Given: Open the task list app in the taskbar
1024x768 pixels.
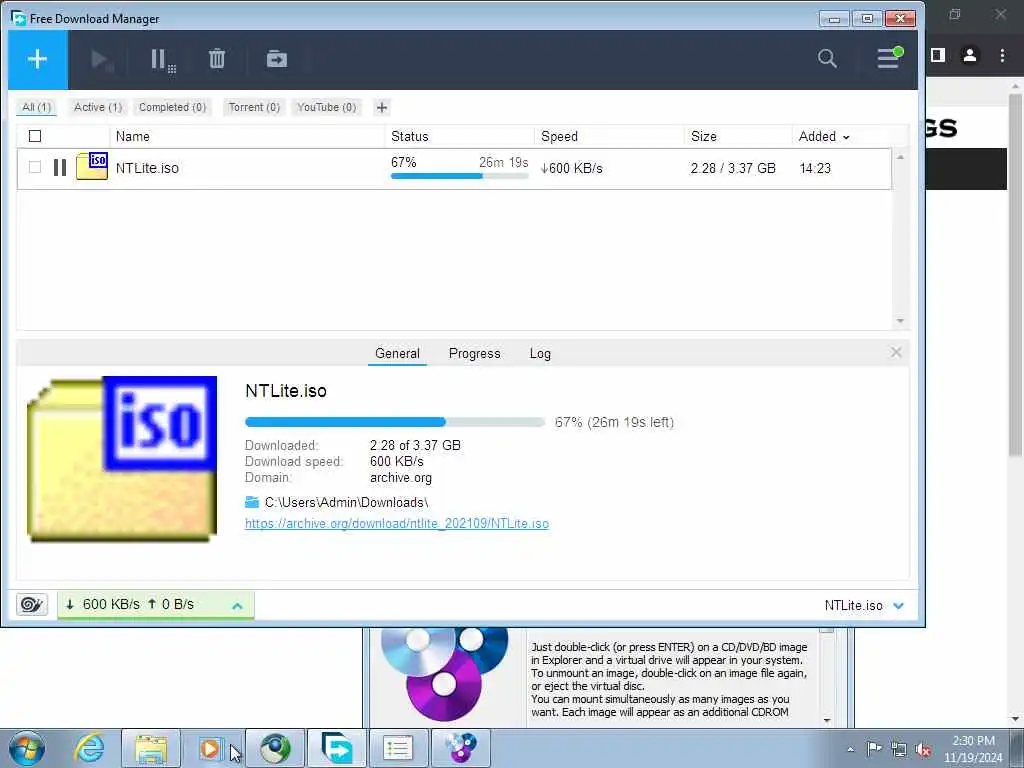Looking at the screenshot, I should coord(398,748).
